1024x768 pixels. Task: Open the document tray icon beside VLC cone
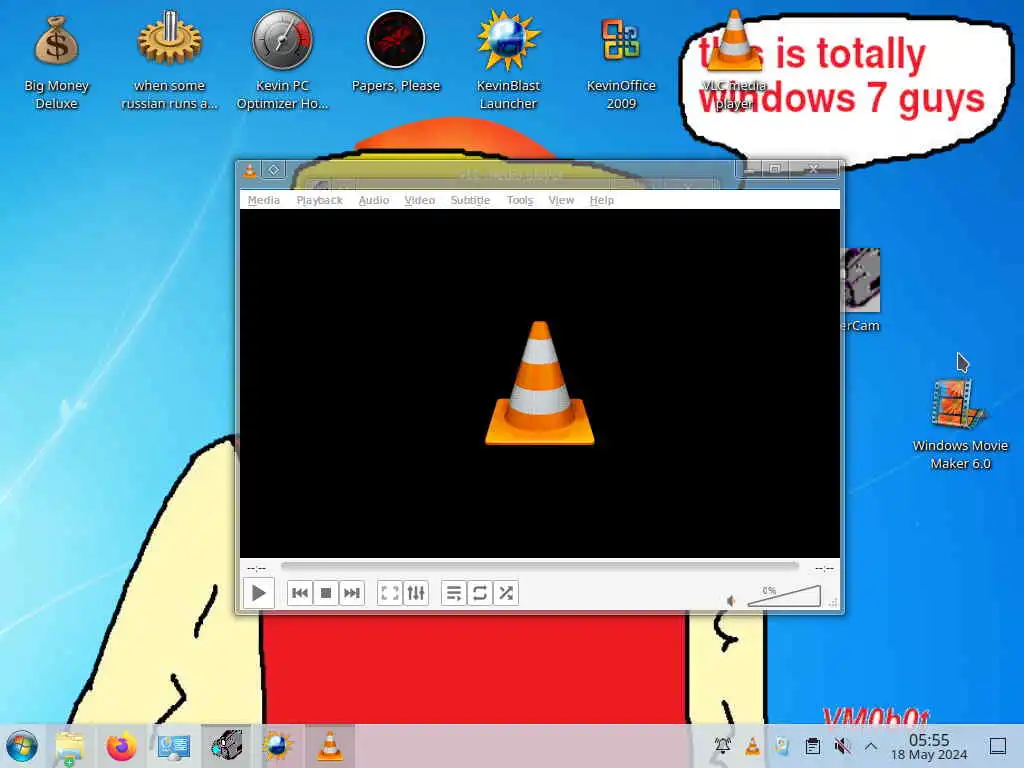coord(782,746)
